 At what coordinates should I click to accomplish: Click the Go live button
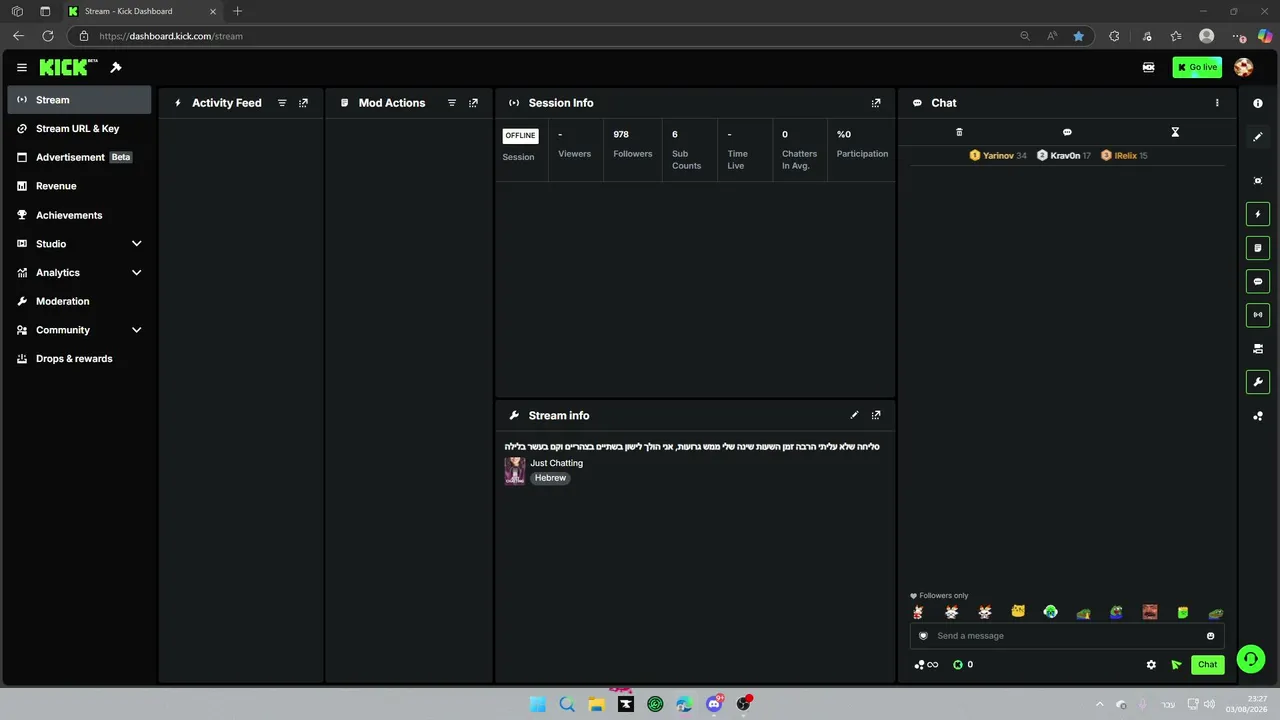[x=1197, y=67]
